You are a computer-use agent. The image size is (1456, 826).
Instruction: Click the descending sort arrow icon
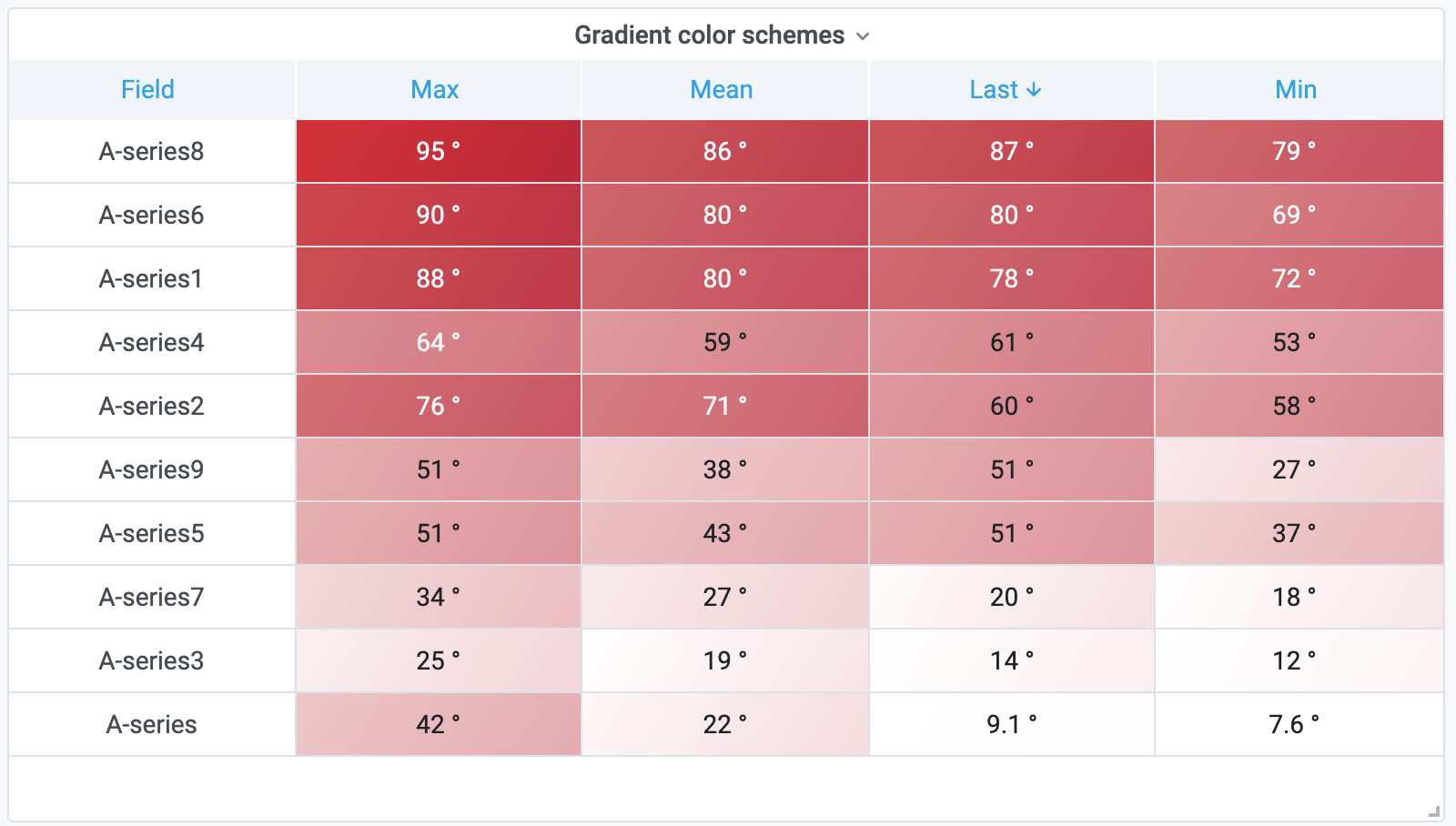pyautogui.click(x=1034, y=90)
